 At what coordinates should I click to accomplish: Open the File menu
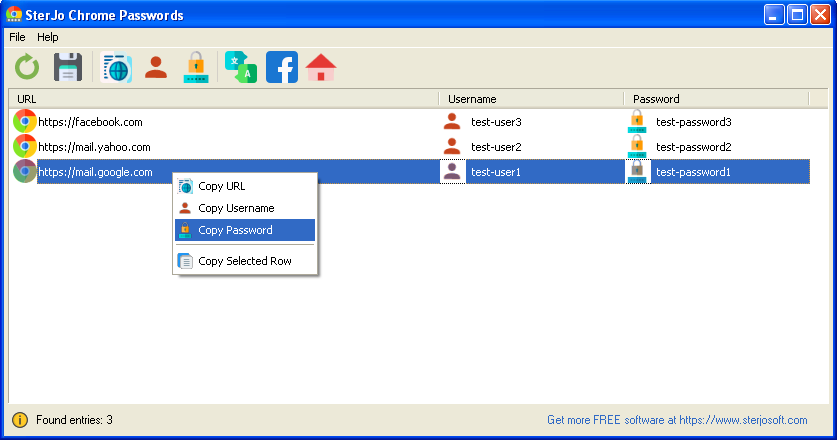click(17, 37)
